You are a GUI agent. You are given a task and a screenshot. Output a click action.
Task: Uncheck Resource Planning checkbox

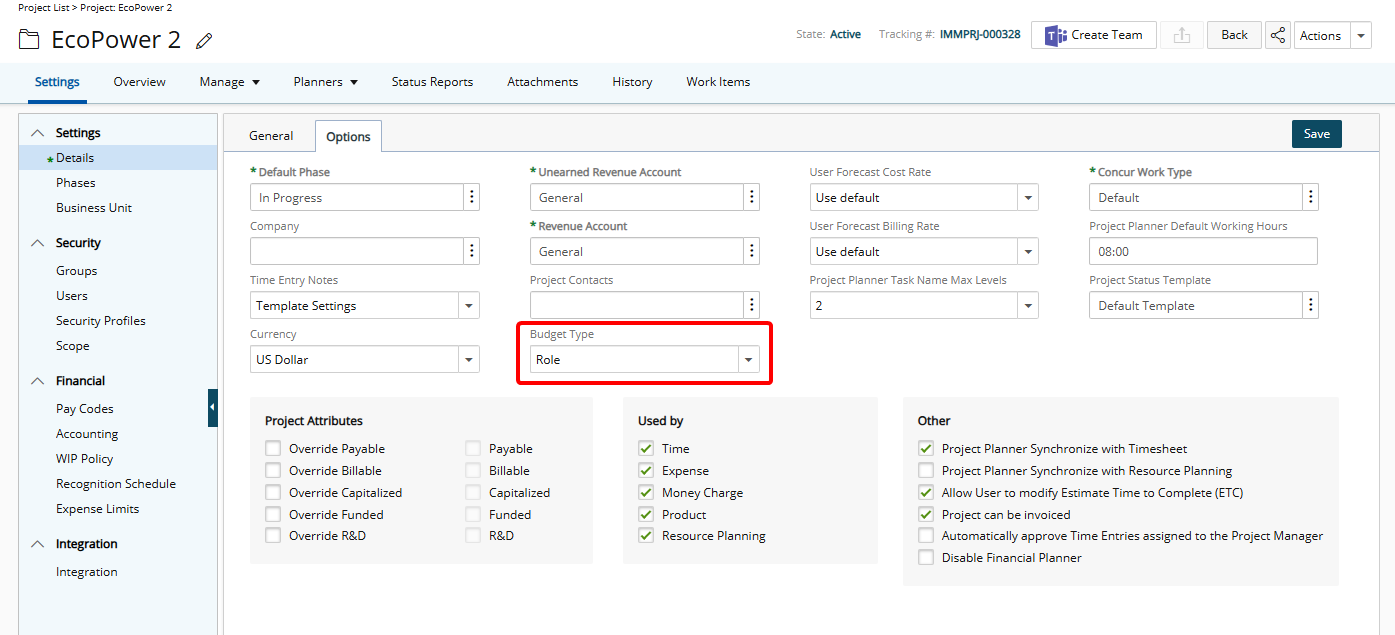click(x=646, y=536)
